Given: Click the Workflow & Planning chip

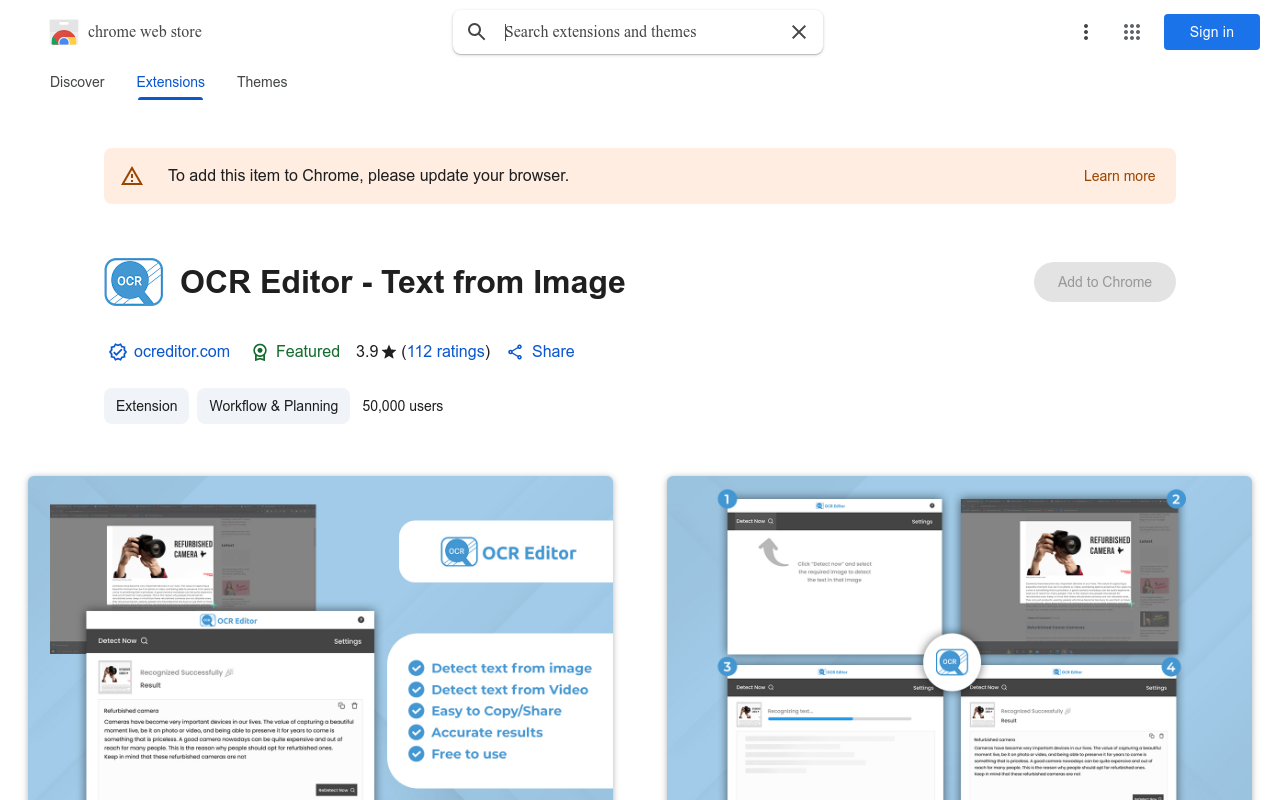Looking at the screenshot, I should point(274,406).
